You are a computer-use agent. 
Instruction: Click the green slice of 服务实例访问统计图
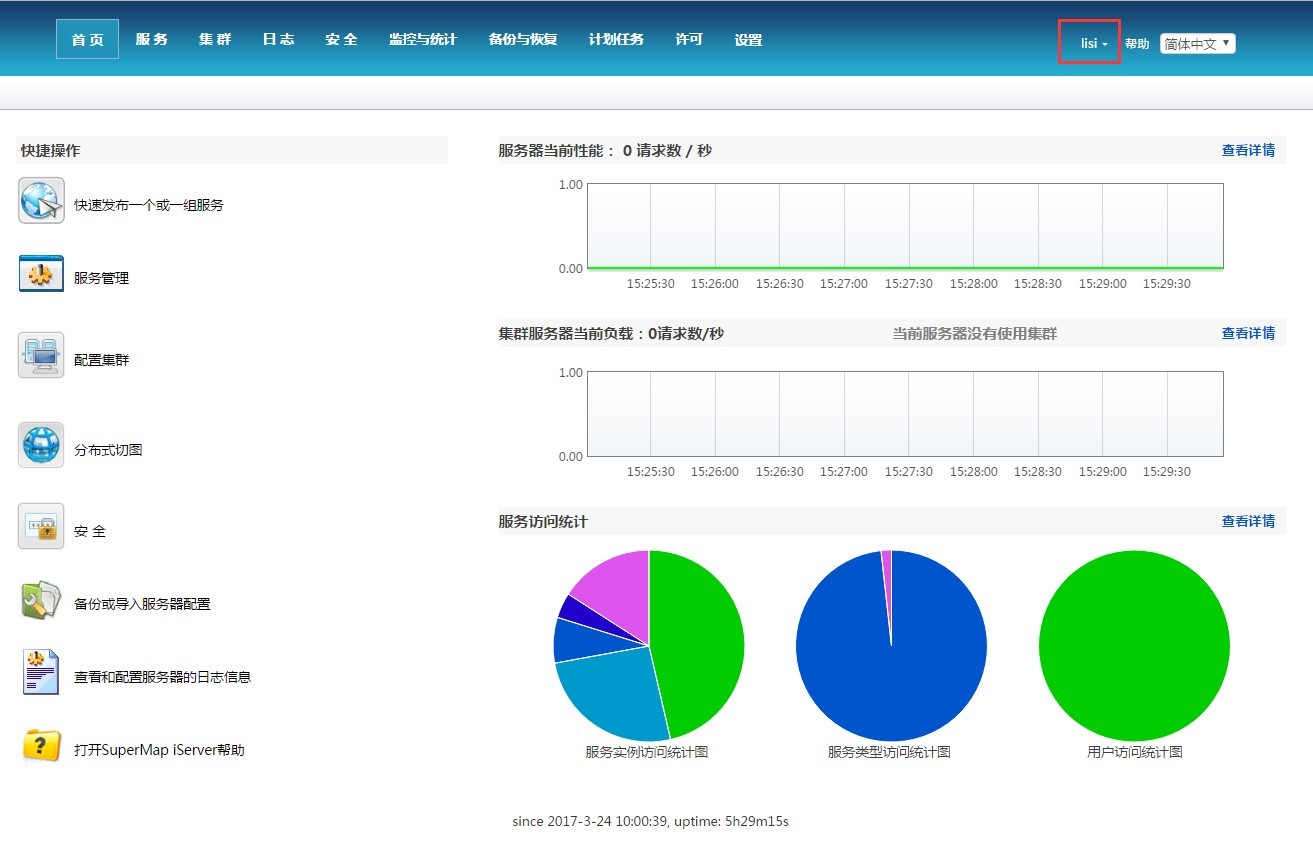[700, 640]
